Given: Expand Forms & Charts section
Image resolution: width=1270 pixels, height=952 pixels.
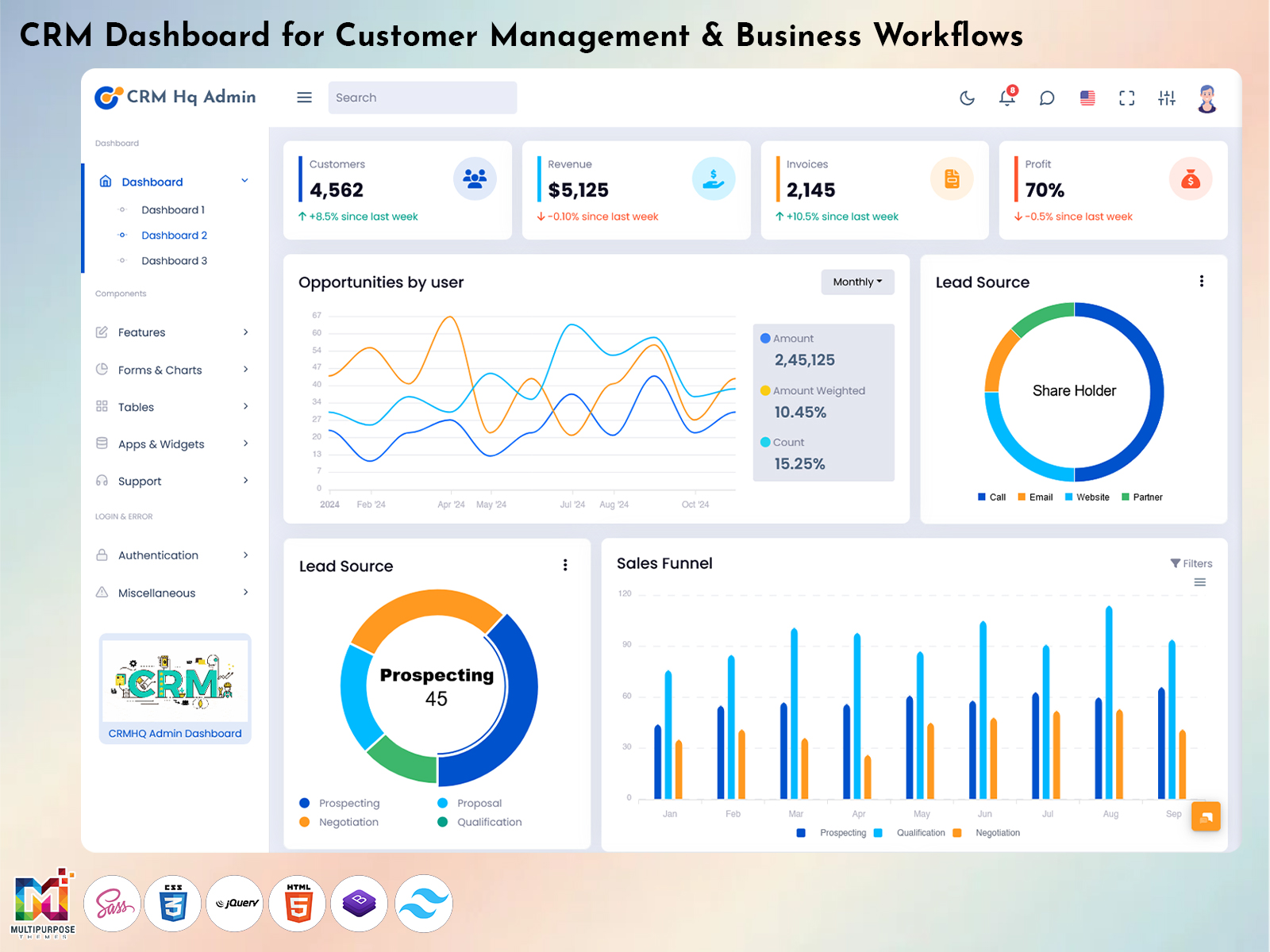Looking at the screenshot, I should (173, 370).
